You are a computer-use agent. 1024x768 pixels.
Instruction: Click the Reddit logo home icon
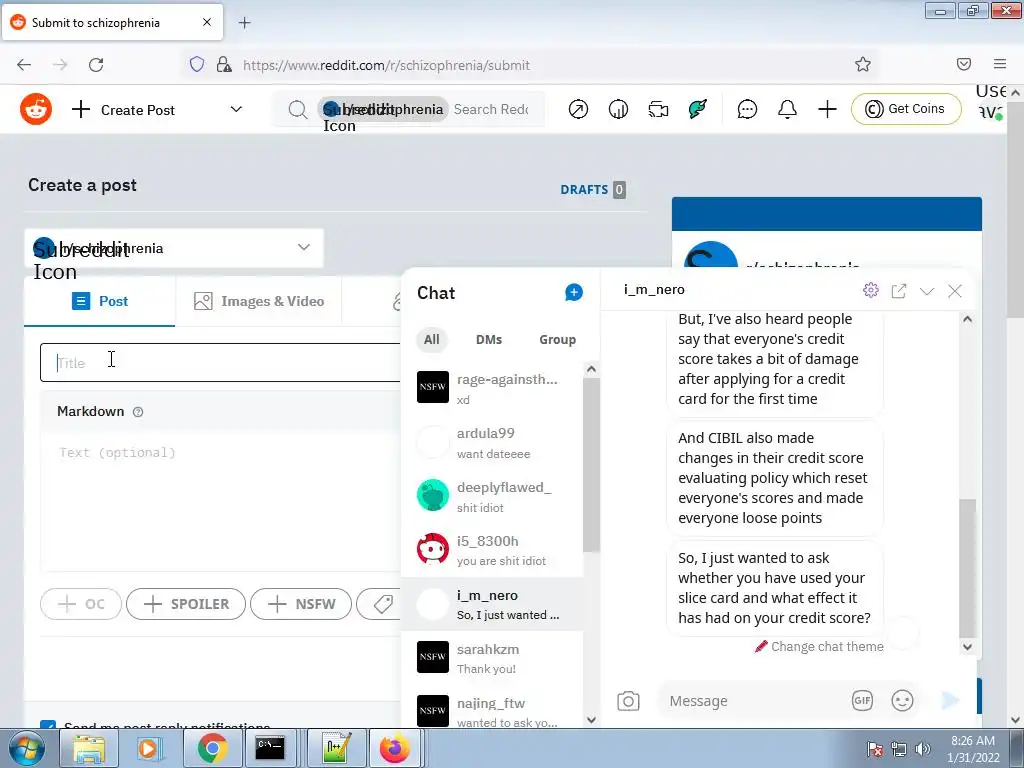click(36, 109)
